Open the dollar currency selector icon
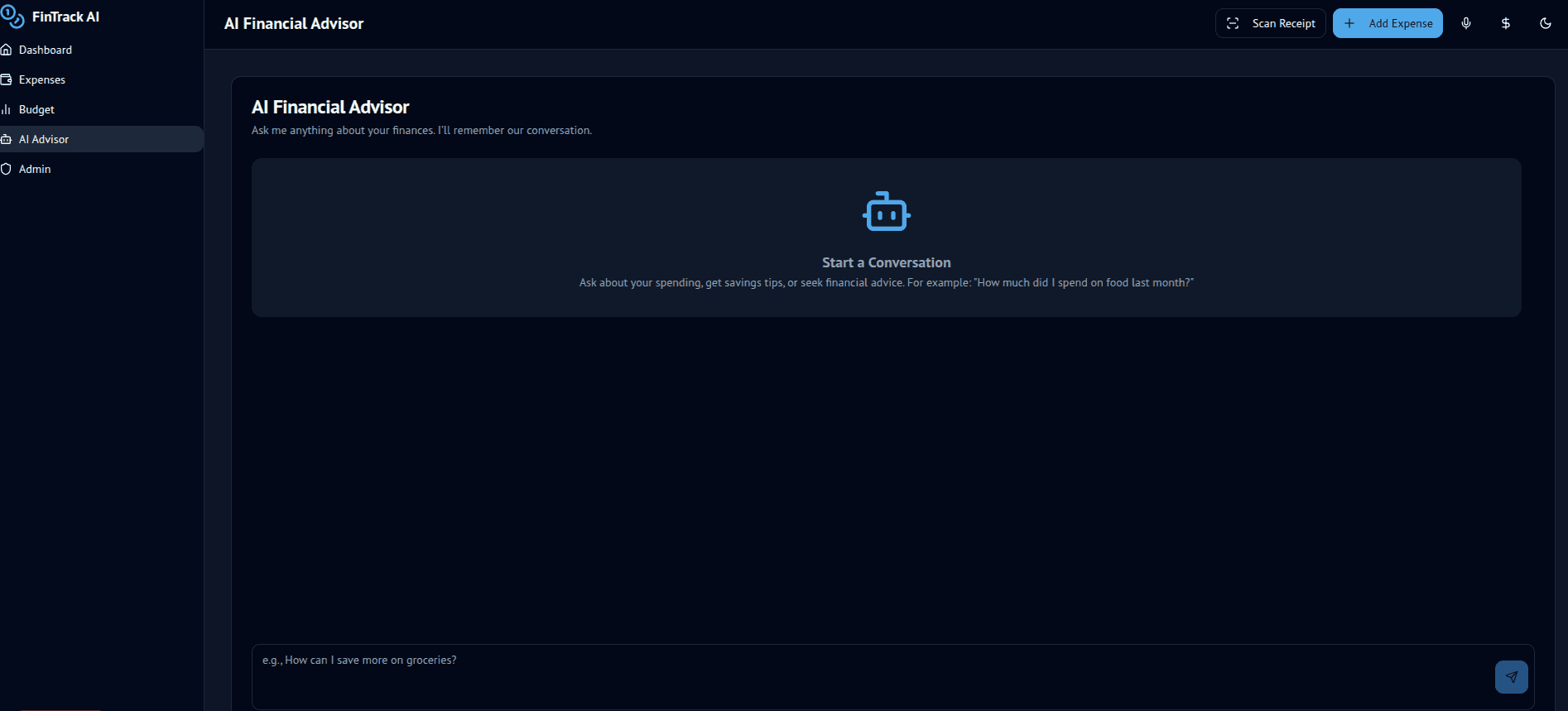 1506,23
